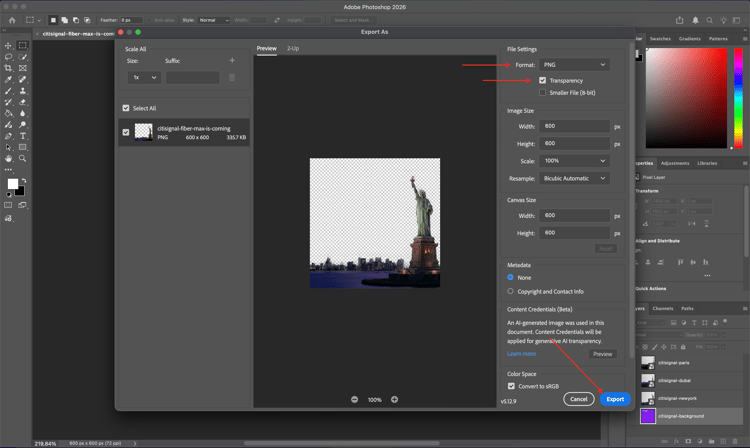Select the Hand tool in toolbar
The width and height of the screenshot is (750, 448).
pos(8,158)
